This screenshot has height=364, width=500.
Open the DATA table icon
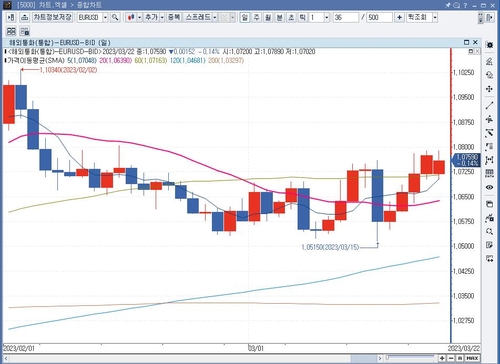[x=489, y=173]
